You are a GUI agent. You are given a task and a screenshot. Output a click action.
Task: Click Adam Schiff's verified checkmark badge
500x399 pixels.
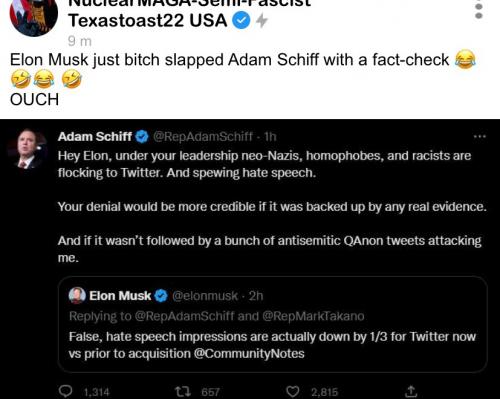click(142, 137)
